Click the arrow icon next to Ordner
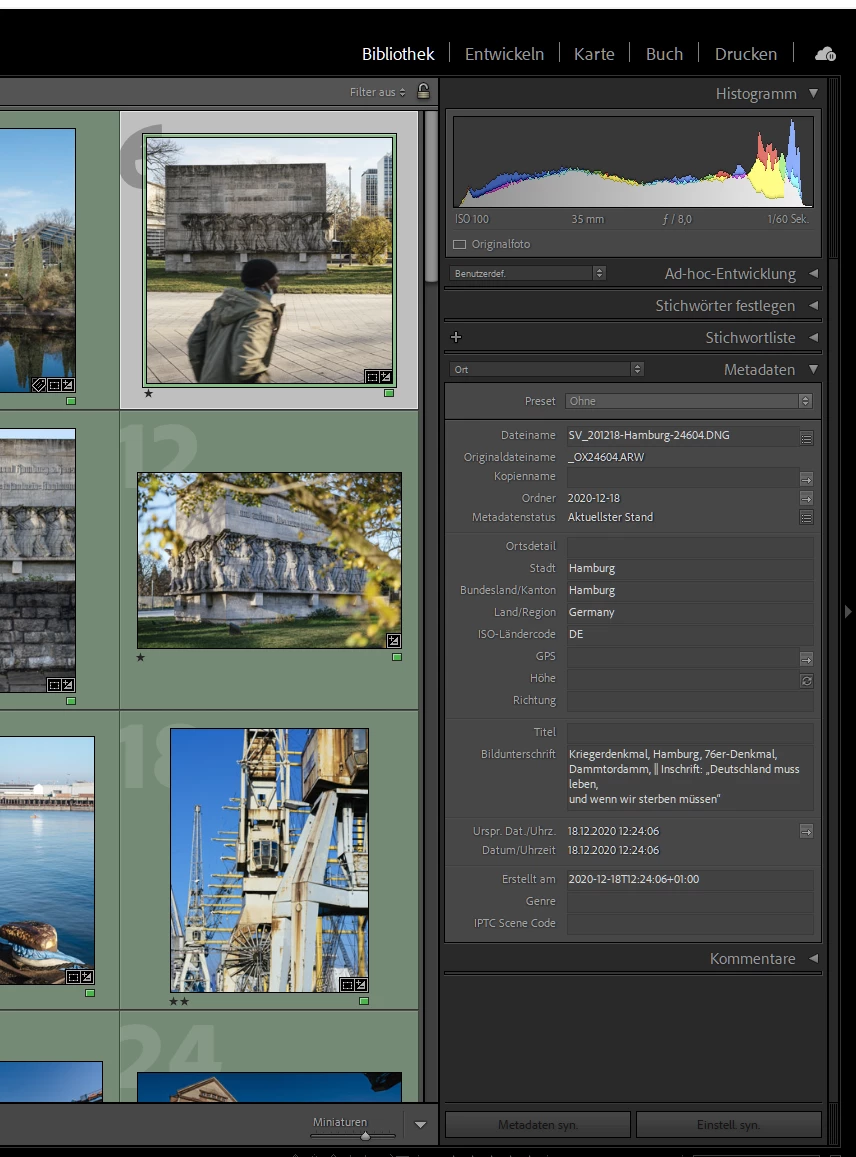The height and width of the screenshot is (1157, 856). click(806, 498)
